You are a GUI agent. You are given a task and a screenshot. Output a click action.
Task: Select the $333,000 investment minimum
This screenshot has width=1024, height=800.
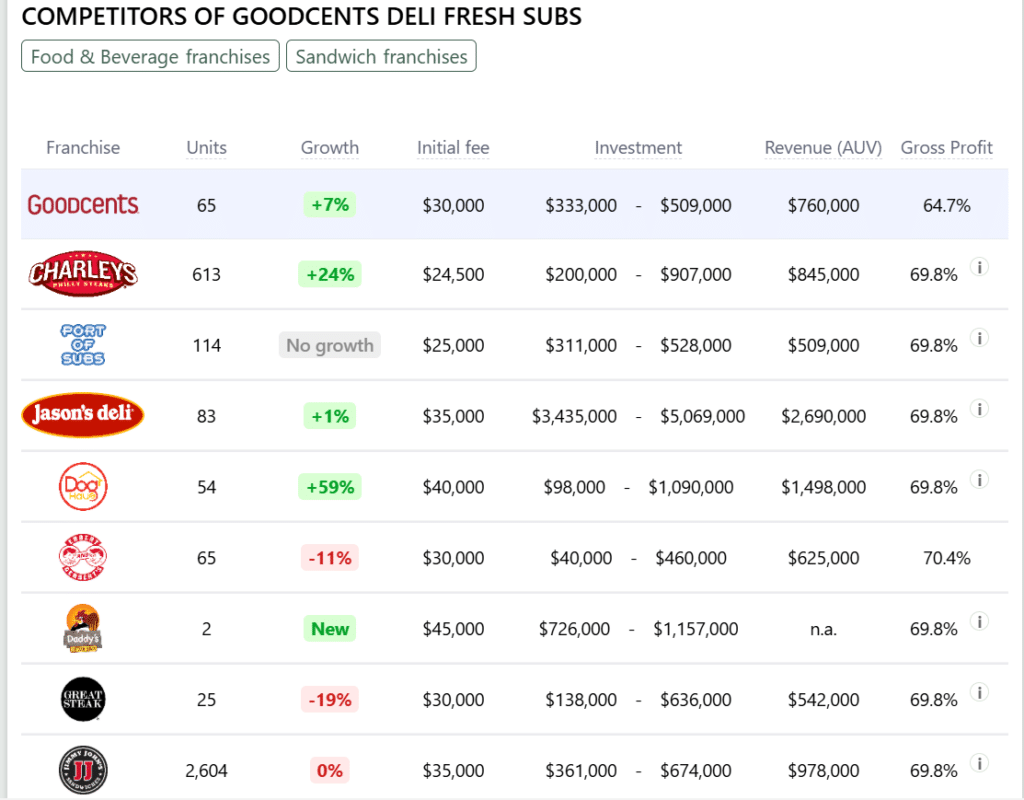[x=581, y=205]
